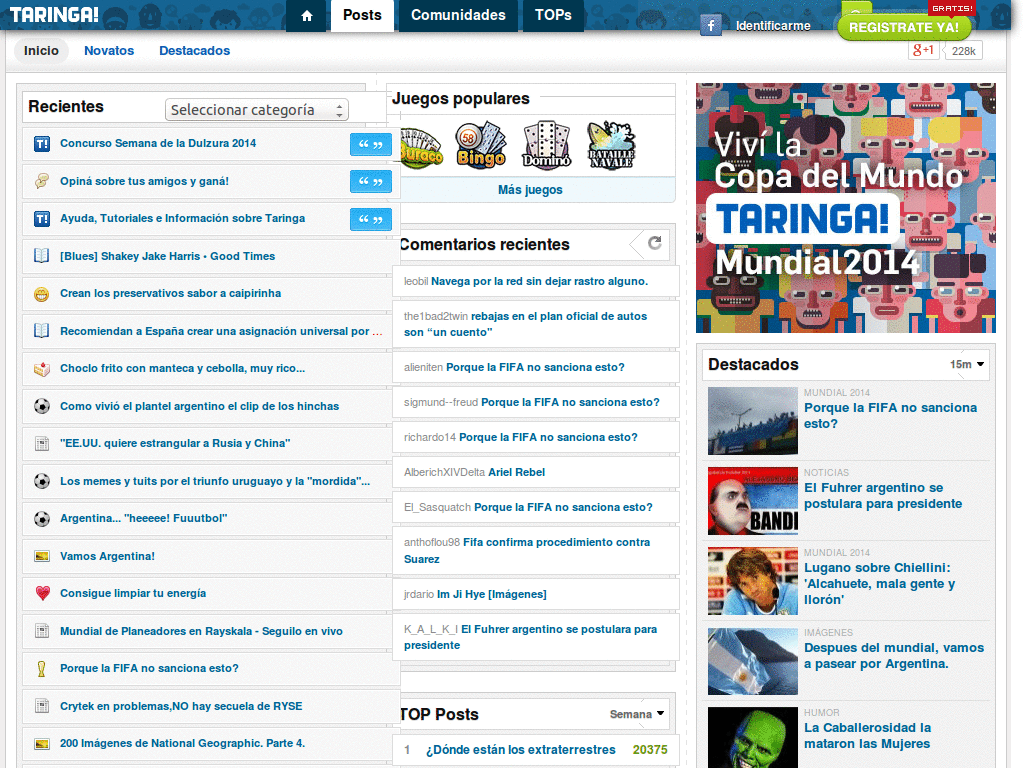Open the TOPs tab
Viewport: 1024px width, 768px height.
pyautogui.click(x=553, y=16)
